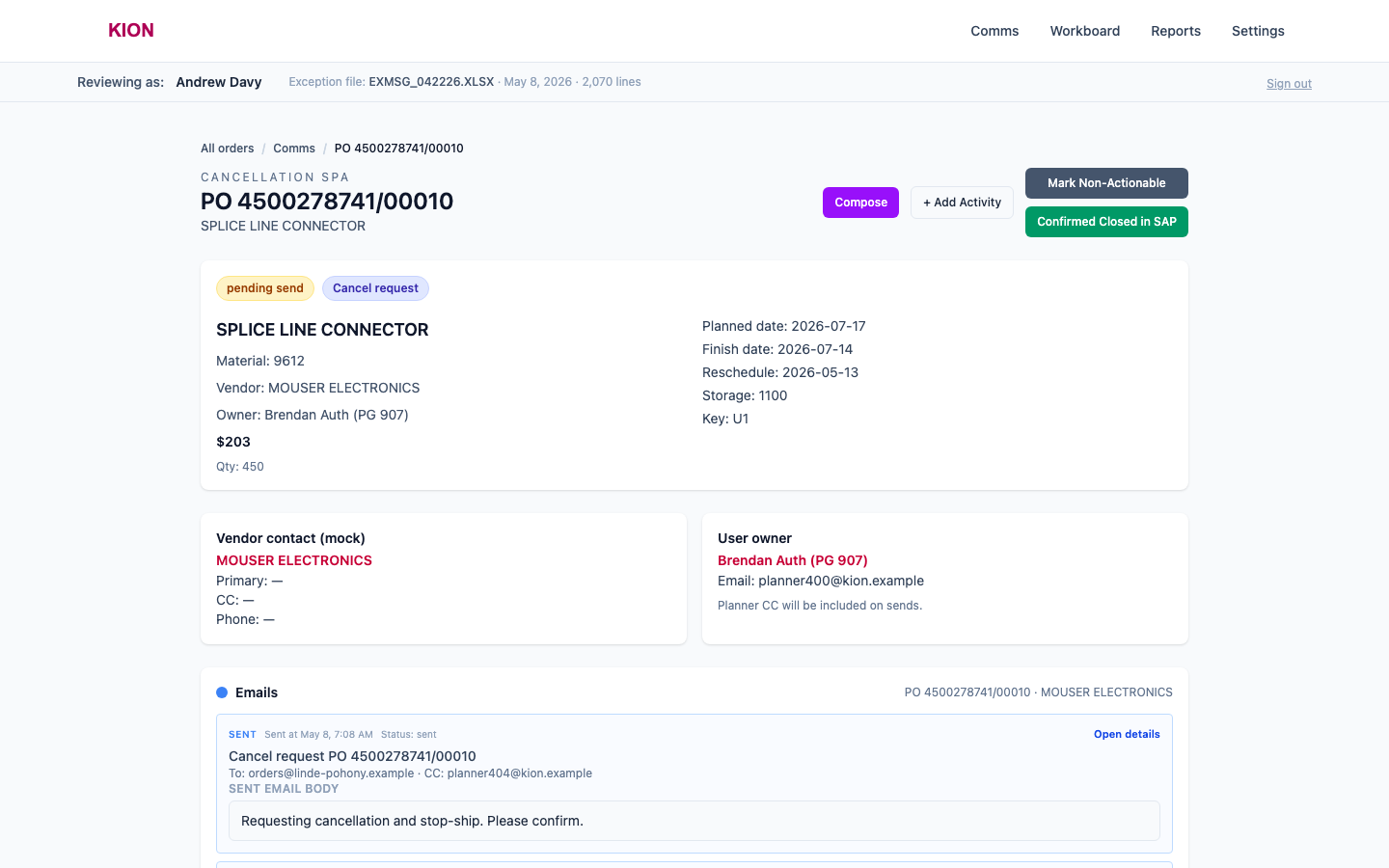The image size is (1389, 868).
Task: Select the MOUSER ELECTRONICS vendor contact name
Action: click(x=294, y=560)
